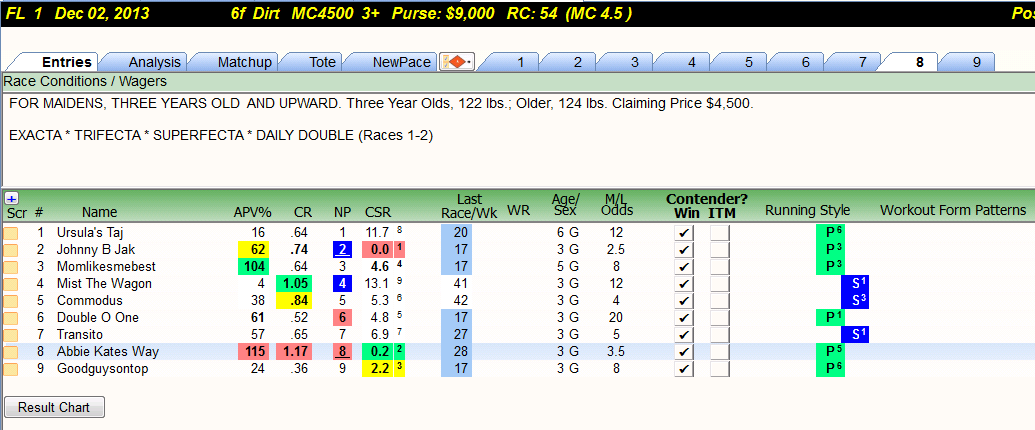Click the red diamond icon tab

[x=457, y=62]
